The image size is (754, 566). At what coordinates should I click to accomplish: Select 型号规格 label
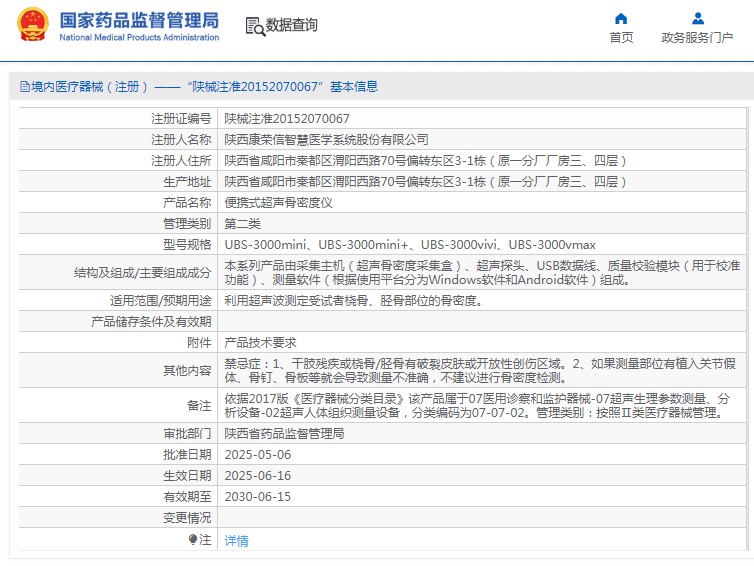pyautogui.click(x=187, y=245)
